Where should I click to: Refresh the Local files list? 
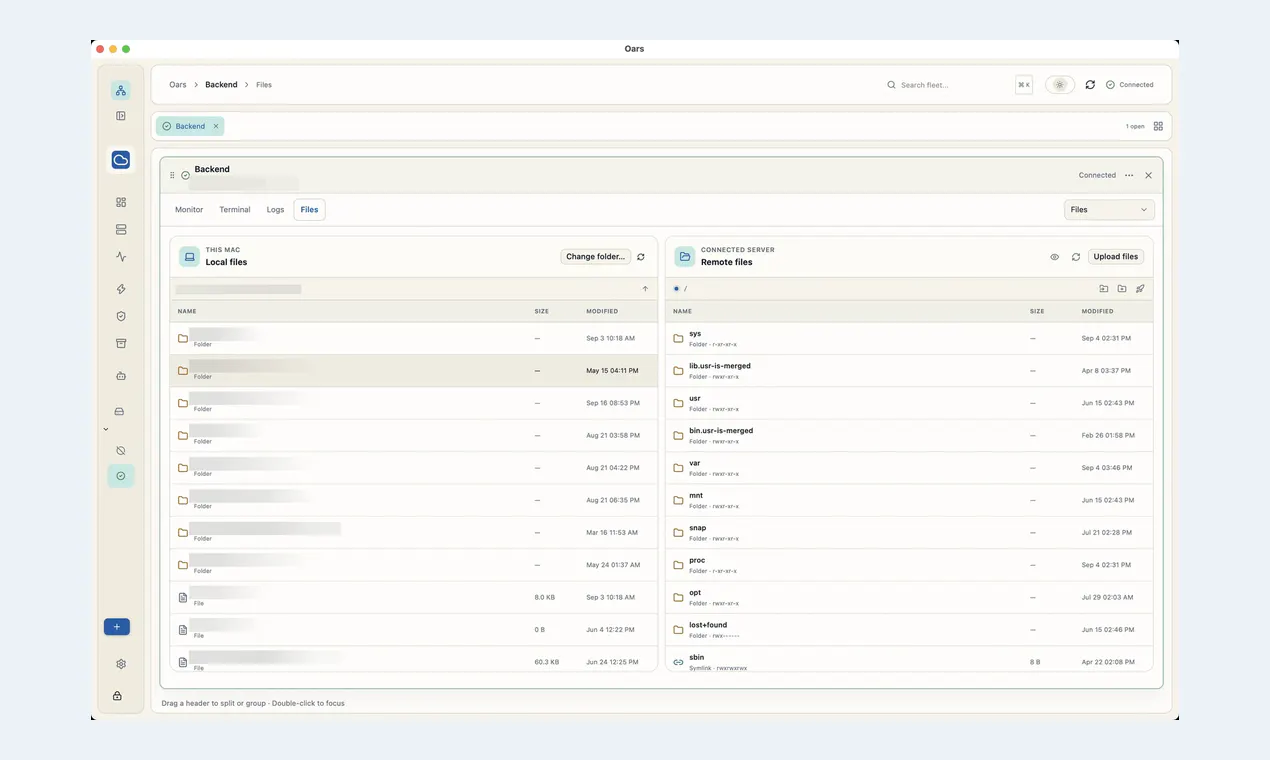[641, 257]
